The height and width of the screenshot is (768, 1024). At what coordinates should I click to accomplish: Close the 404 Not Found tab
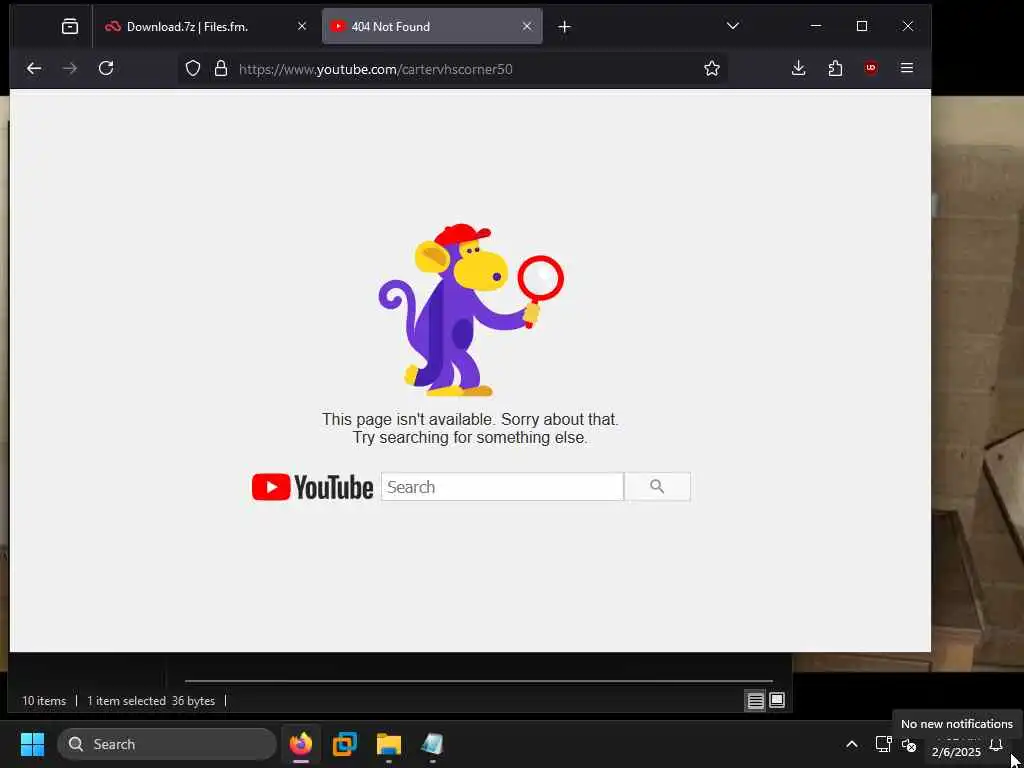point(527,26)
